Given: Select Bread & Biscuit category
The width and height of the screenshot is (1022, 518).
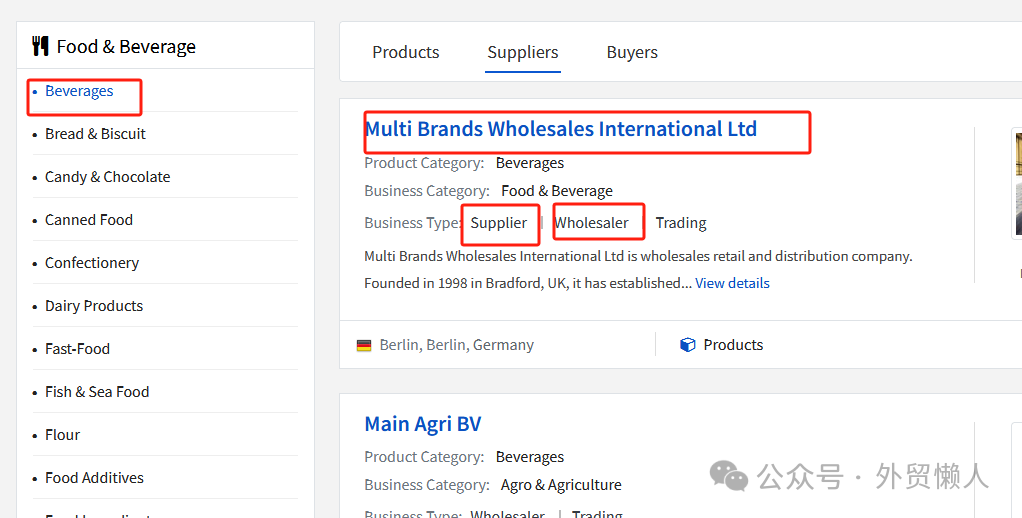Looking at the screenshot, I should [95, 134].
